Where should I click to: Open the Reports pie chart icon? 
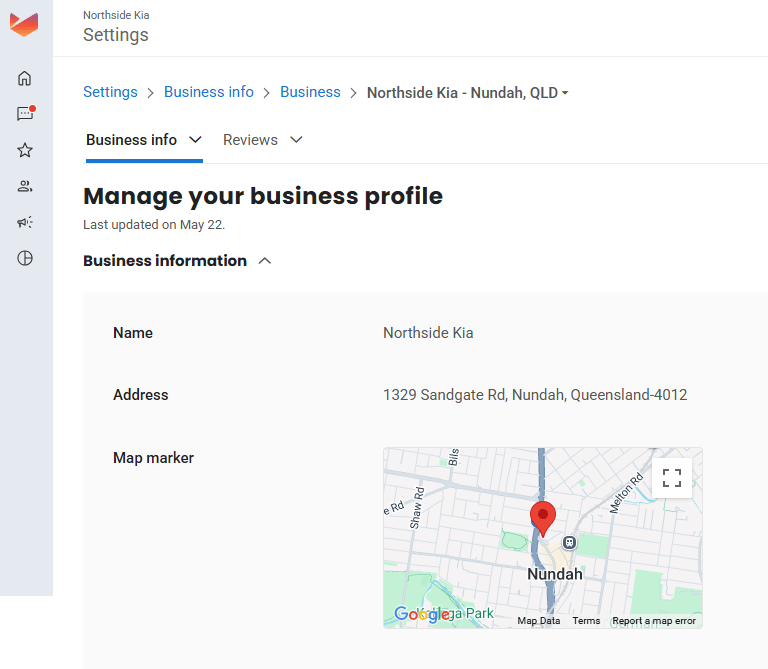[x=24, y=258]
